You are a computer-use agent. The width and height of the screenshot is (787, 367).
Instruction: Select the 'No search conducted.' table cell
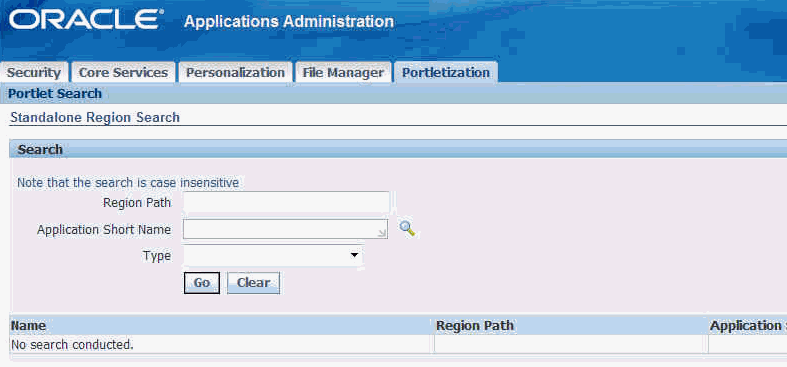[x=220, y=345]
